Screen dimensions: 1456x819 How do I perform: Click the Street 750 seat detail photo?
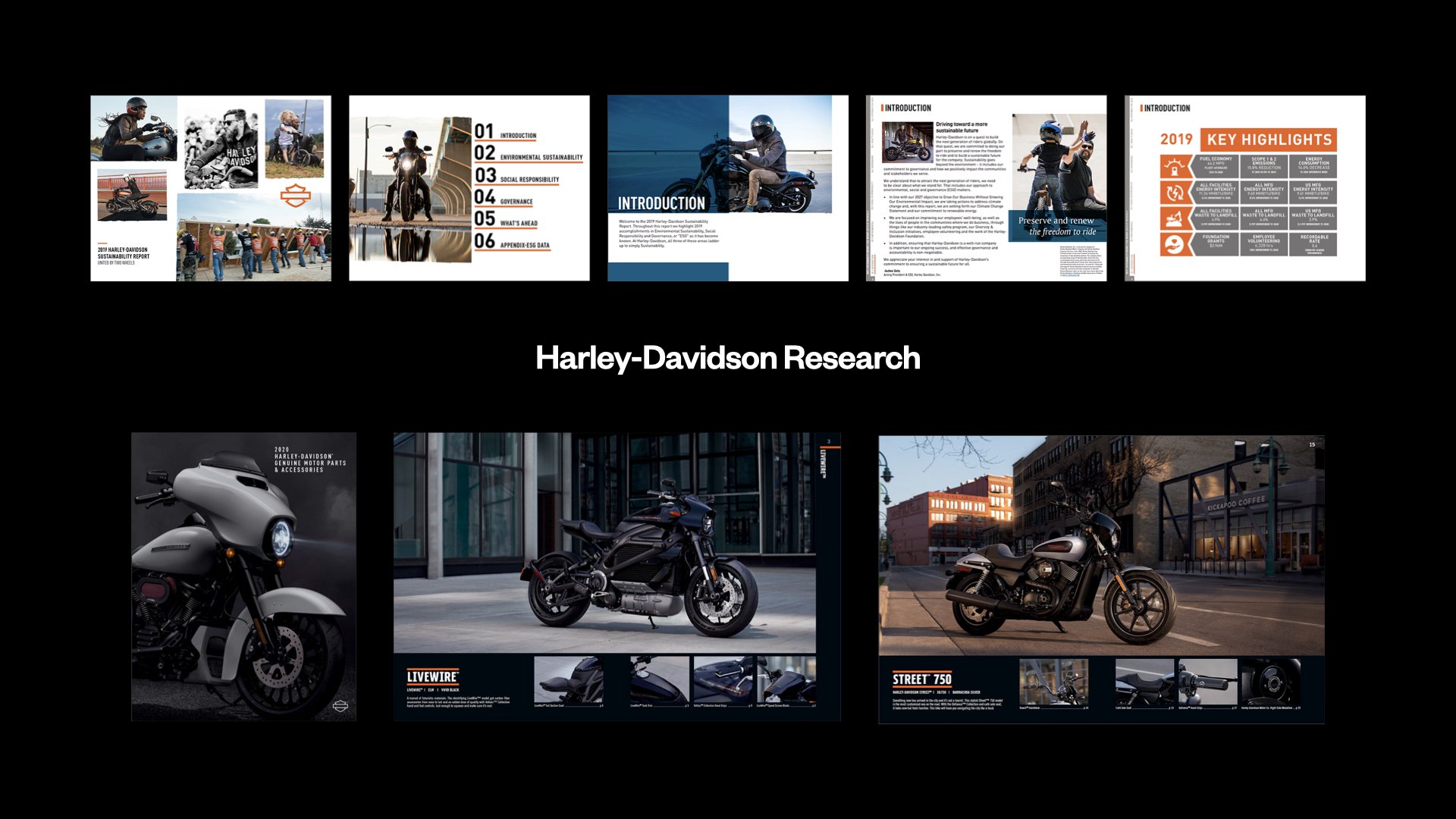point(1144,682)
